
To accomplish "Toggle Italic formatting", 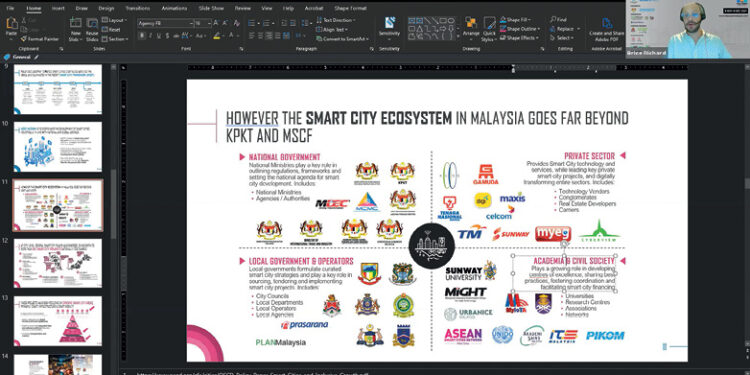I will click(x=150, y=36).
